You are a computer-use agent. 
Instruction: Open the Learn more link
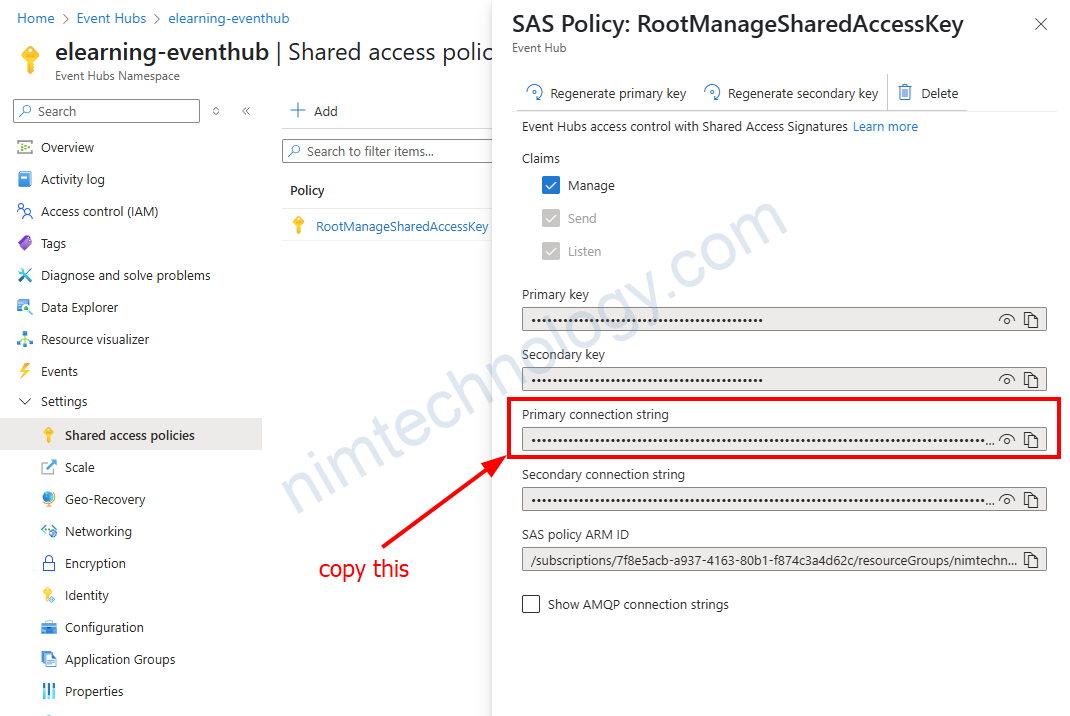(885, 127)
